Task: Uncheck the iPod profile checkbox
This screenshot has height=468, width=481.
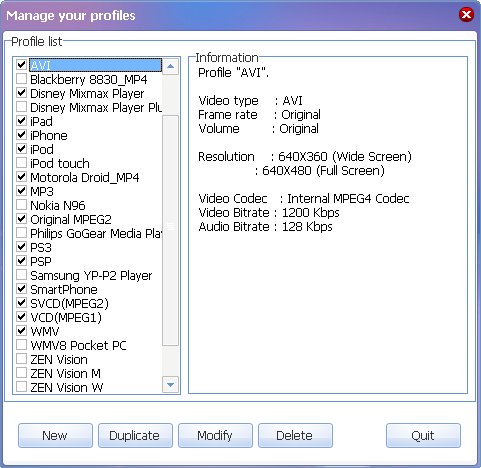Action: pyautogui.click(x=21, y=148)
